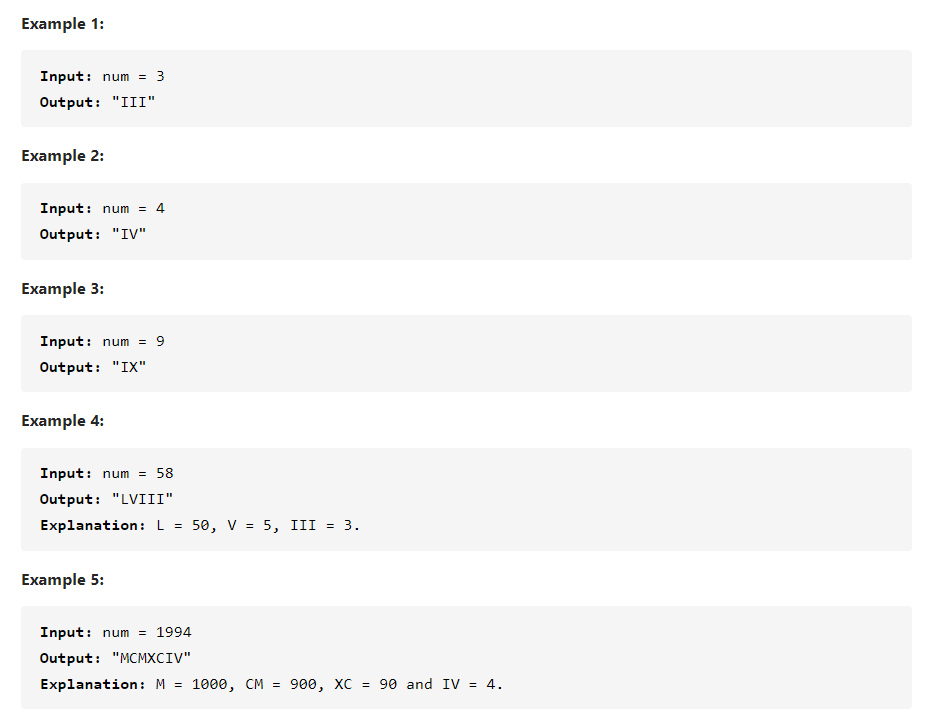Viewport: 939px width, 727px height.
Task: Click the output value "III"
Action: [133, 102]
